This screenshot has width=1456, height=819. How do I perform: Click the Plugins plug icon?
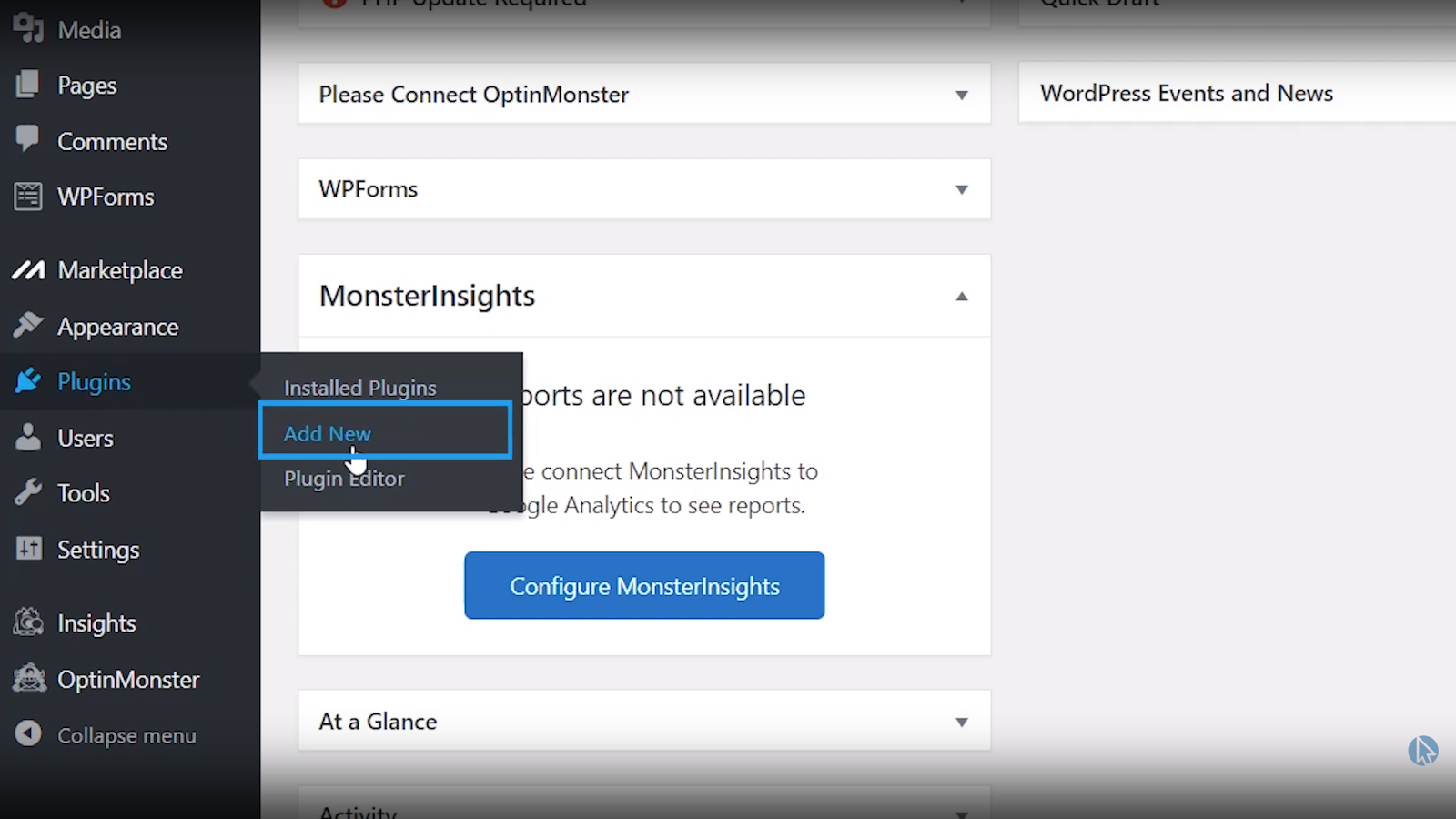click(x=28, y=380)
